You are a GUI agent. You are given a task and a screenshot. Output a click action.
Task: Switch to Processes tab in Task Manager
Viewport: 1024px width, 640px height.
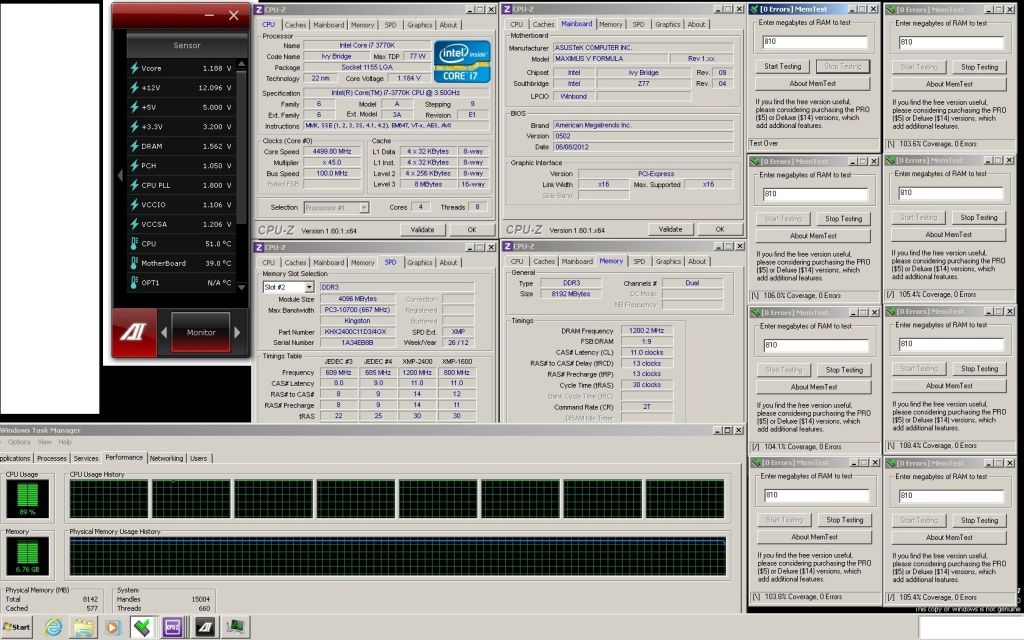pos(51,458)
